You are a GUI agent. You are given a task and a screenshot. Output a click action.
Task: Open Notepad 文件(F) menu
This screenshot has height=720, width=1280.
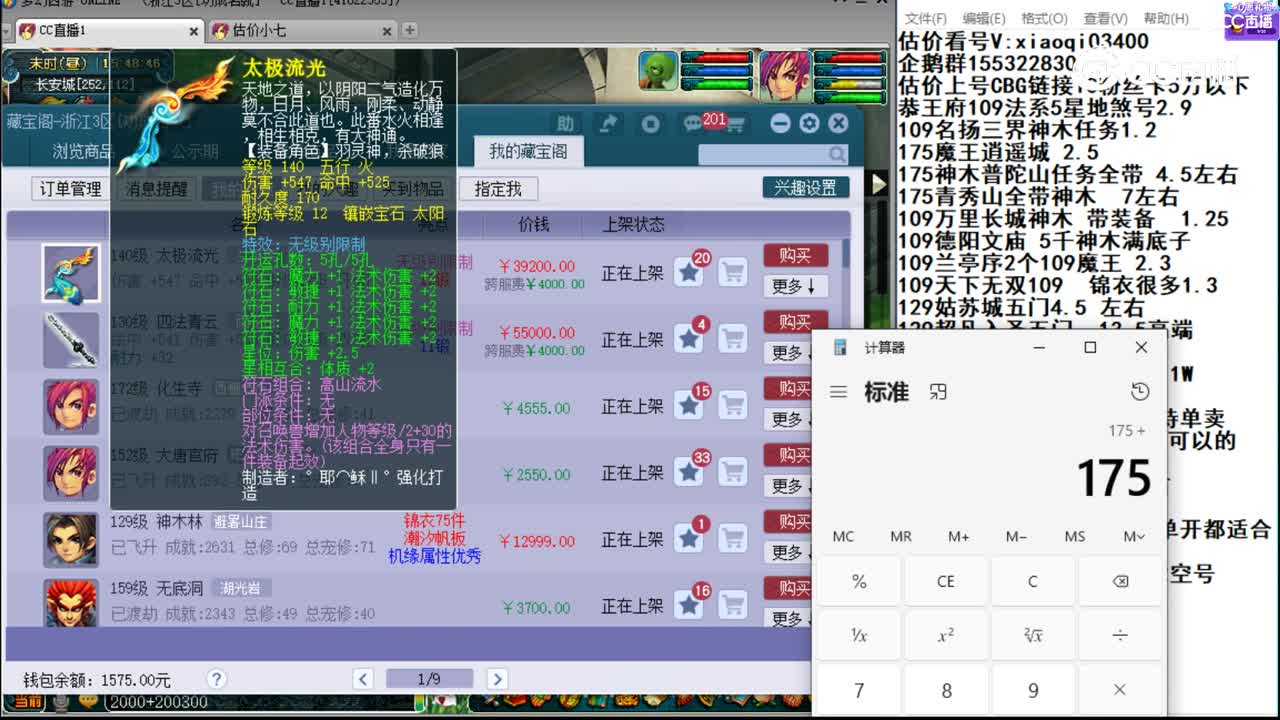click(x=925, y=18)
